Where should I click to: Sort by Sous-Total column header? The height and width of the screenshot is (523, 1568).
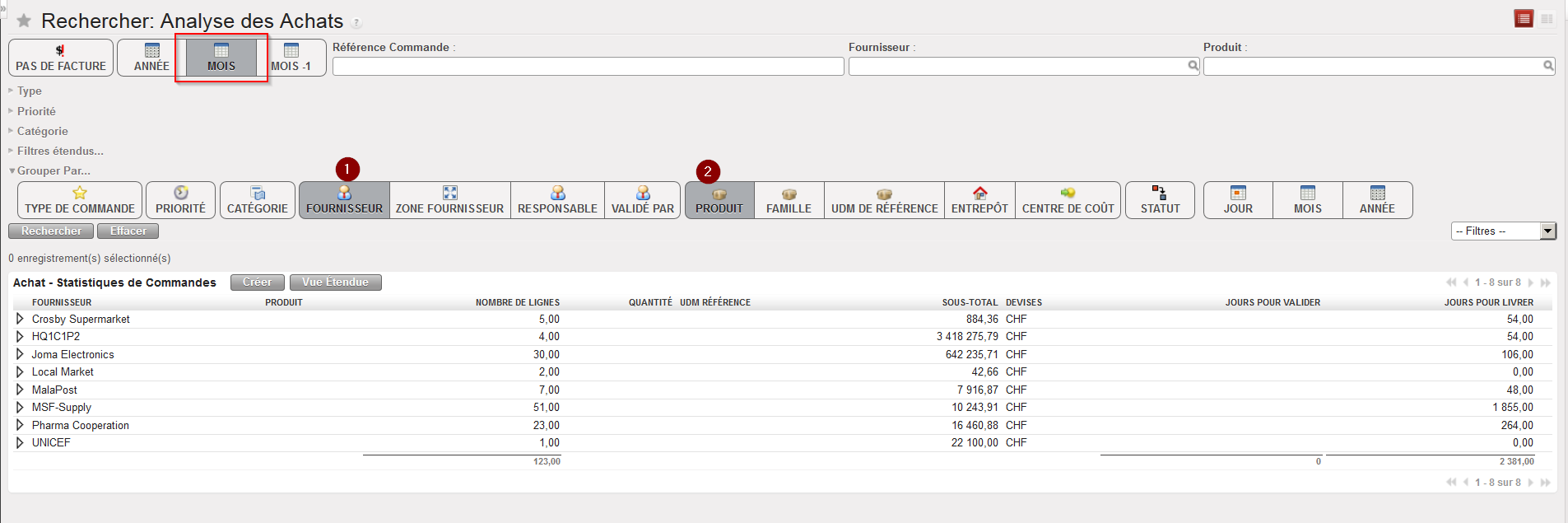pyautogui.click(x=970, y=302)
